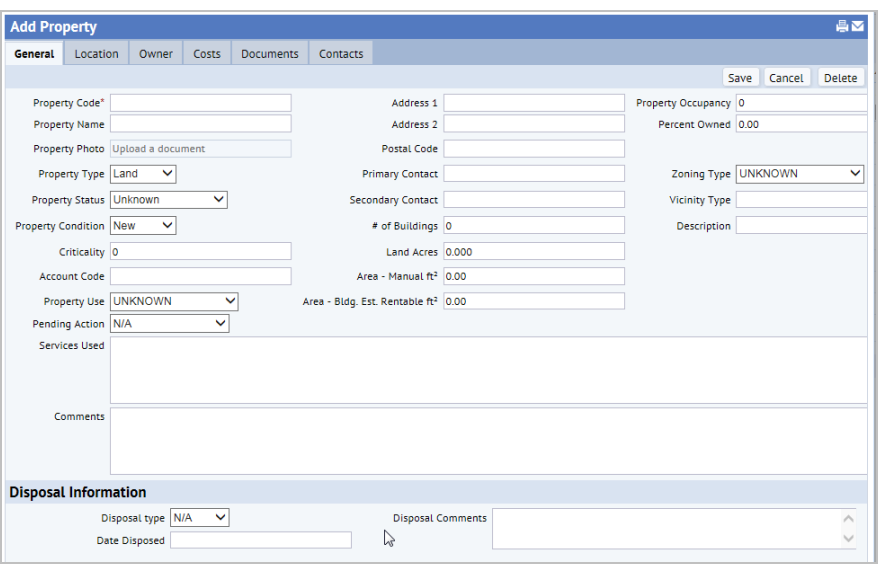Click the Property Code input field
The height and width of the screenshot is (565, 879).
200,103
